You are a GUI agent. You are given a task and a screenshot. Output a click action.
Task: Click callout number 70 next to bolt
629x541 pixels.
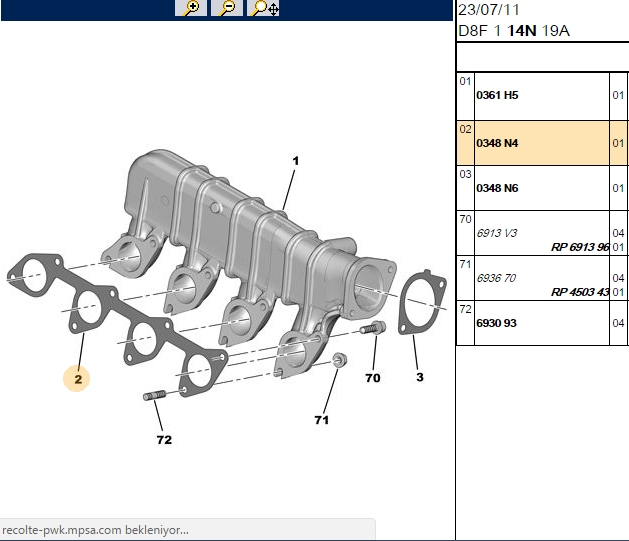click(373, 378)
